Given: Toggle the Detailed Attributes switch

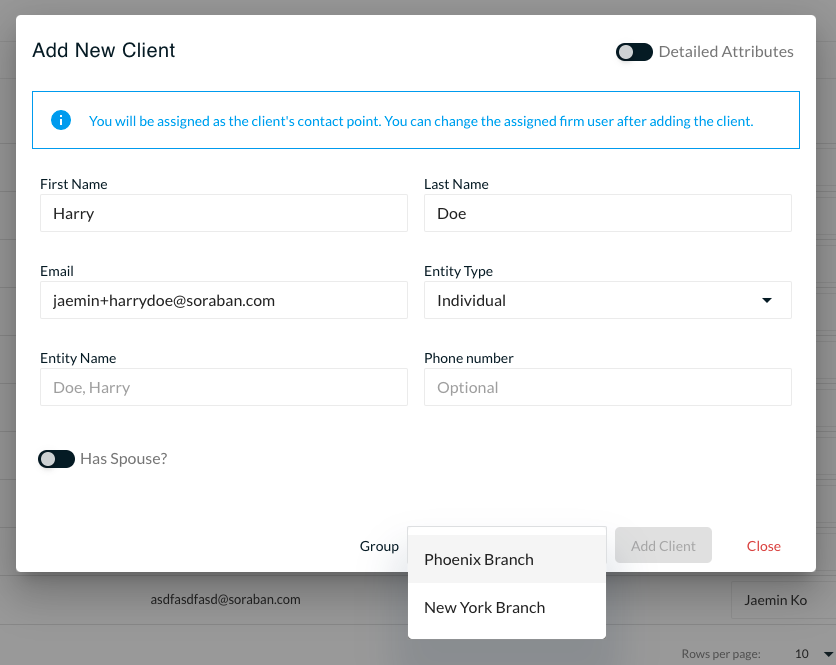Looking at the screenshot, I should [634, 52].
